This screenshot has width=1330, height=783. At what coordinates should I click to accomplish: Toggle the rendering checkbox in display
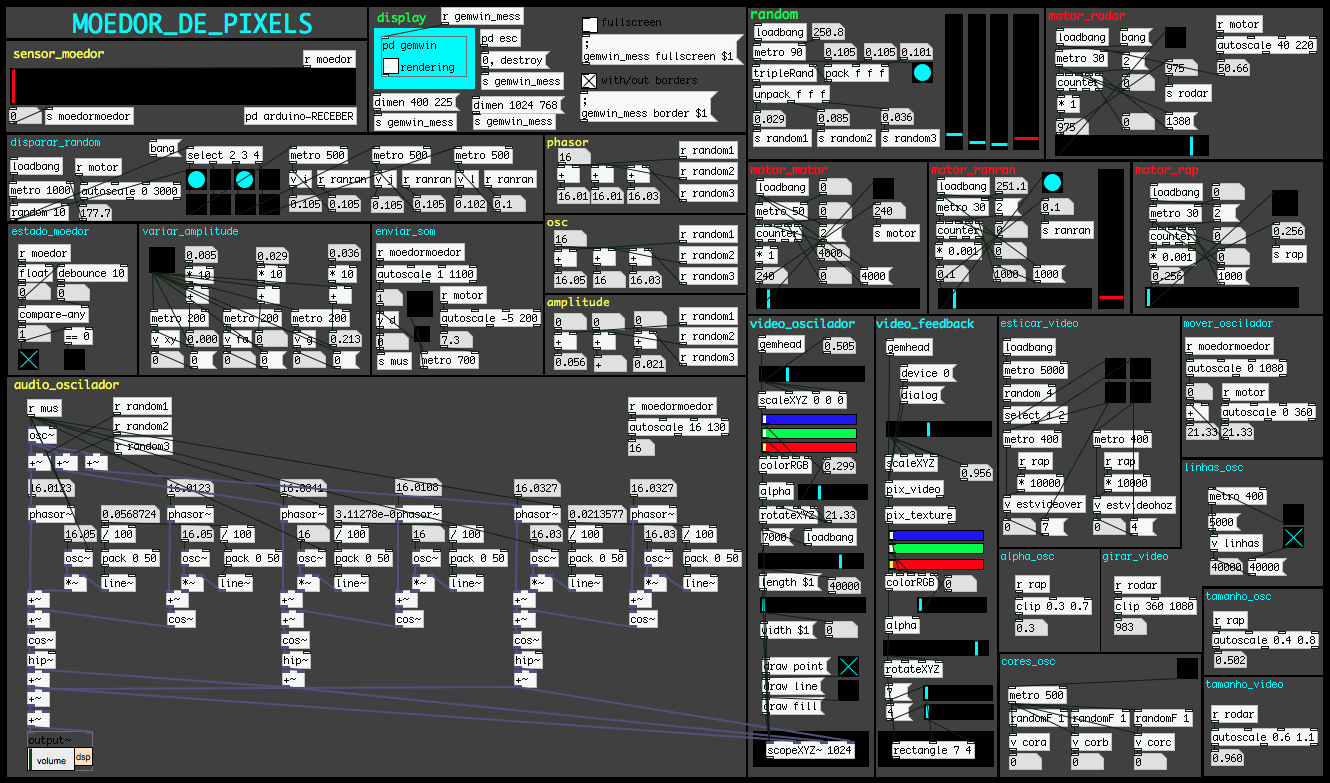point(391,66)
